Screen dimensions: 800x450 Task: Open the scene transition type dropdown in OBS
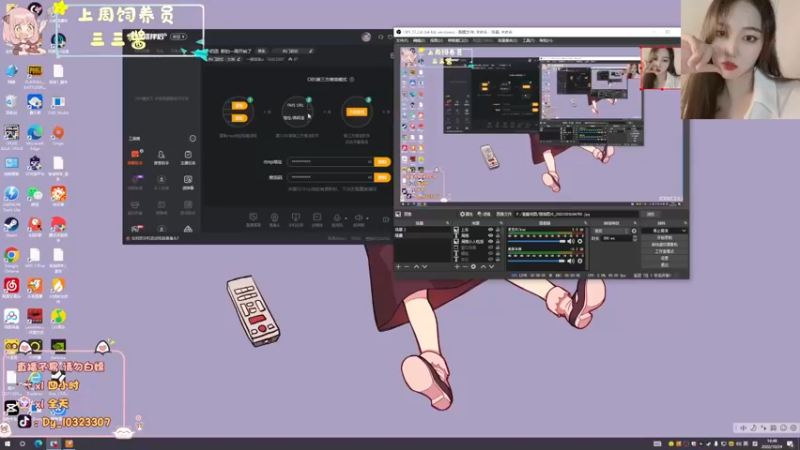coord(611,231)
